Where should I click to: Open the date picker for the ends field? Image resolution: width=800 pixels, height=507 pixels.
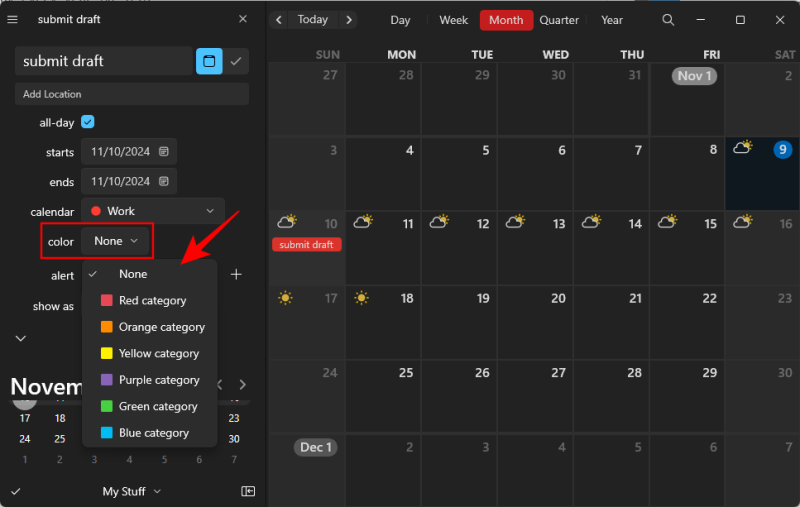pyautogui.click(x=164, y=181)
